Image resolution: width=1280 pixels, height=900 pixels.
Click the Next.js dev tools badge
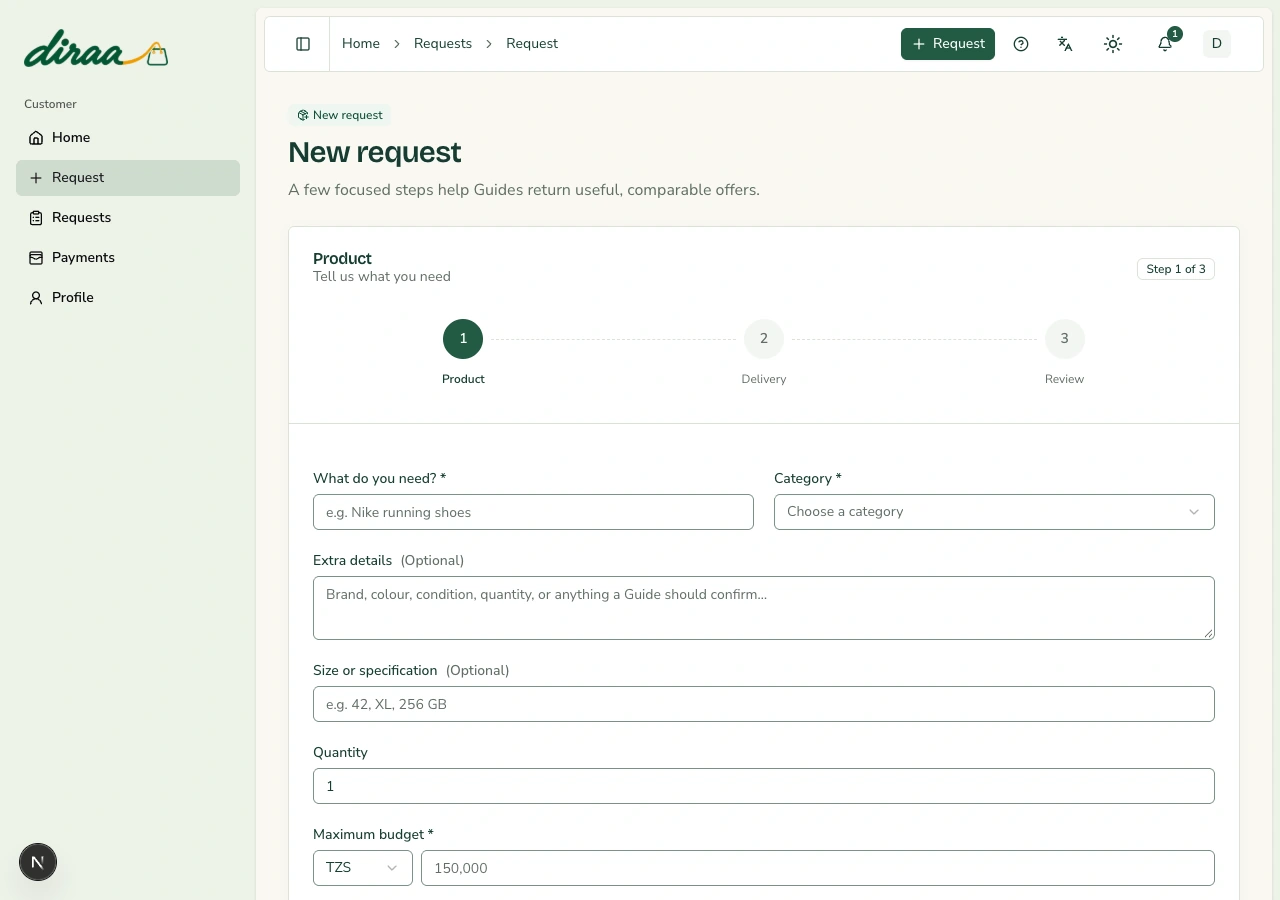tap(38, 862)
